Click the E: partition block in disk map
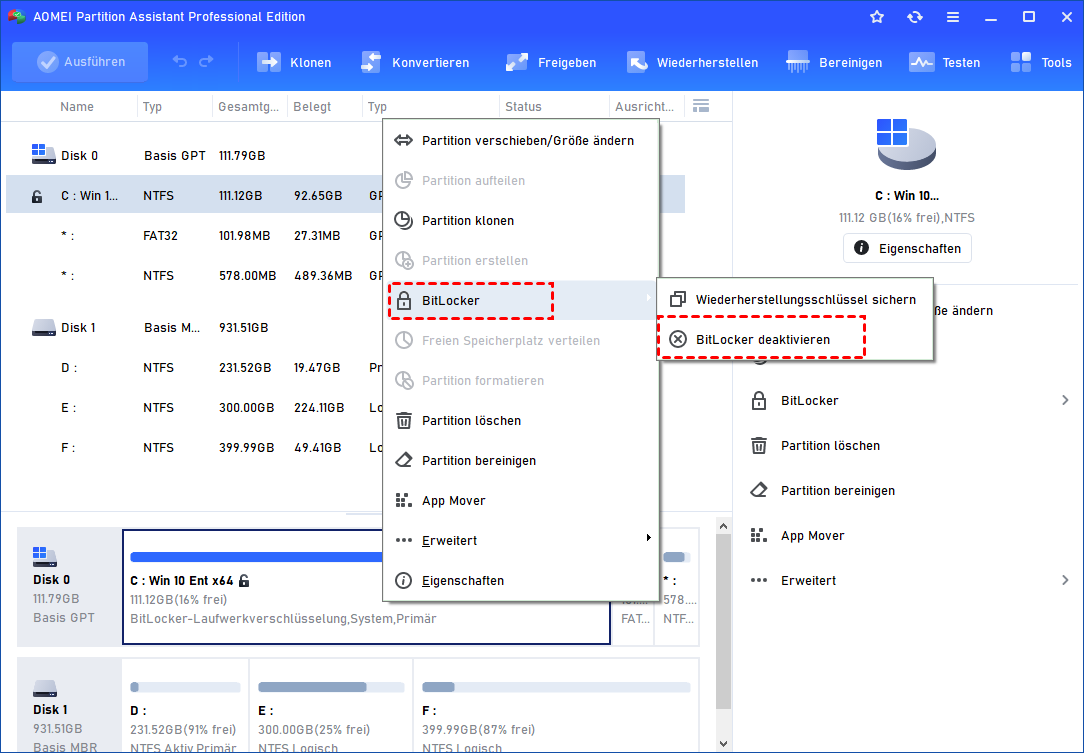 point(331,705)
